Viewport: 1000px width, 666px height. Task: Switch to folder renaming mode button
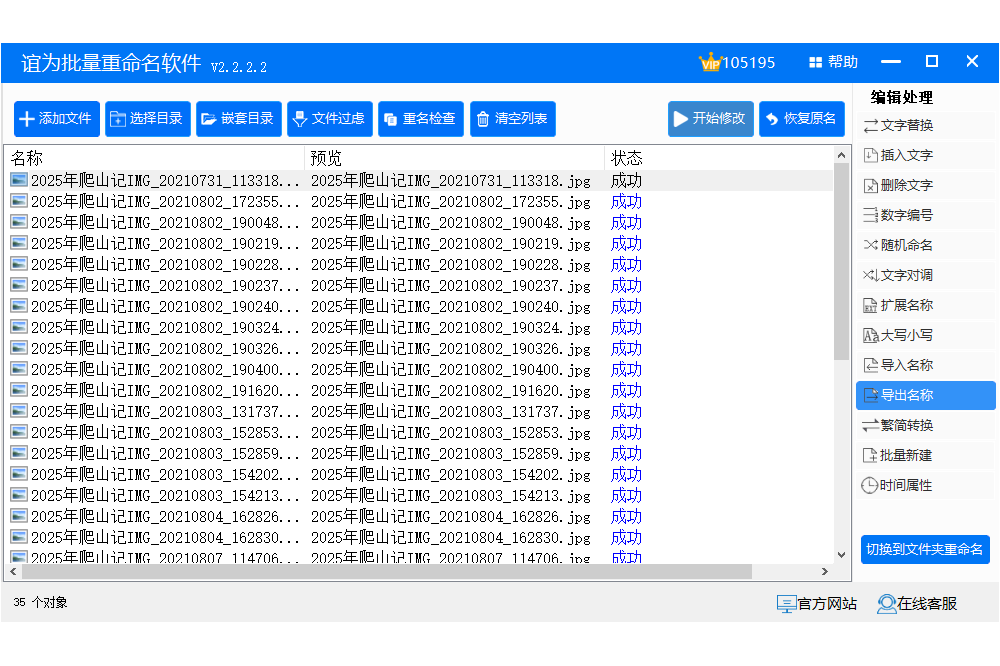click(x=924, y=549)
